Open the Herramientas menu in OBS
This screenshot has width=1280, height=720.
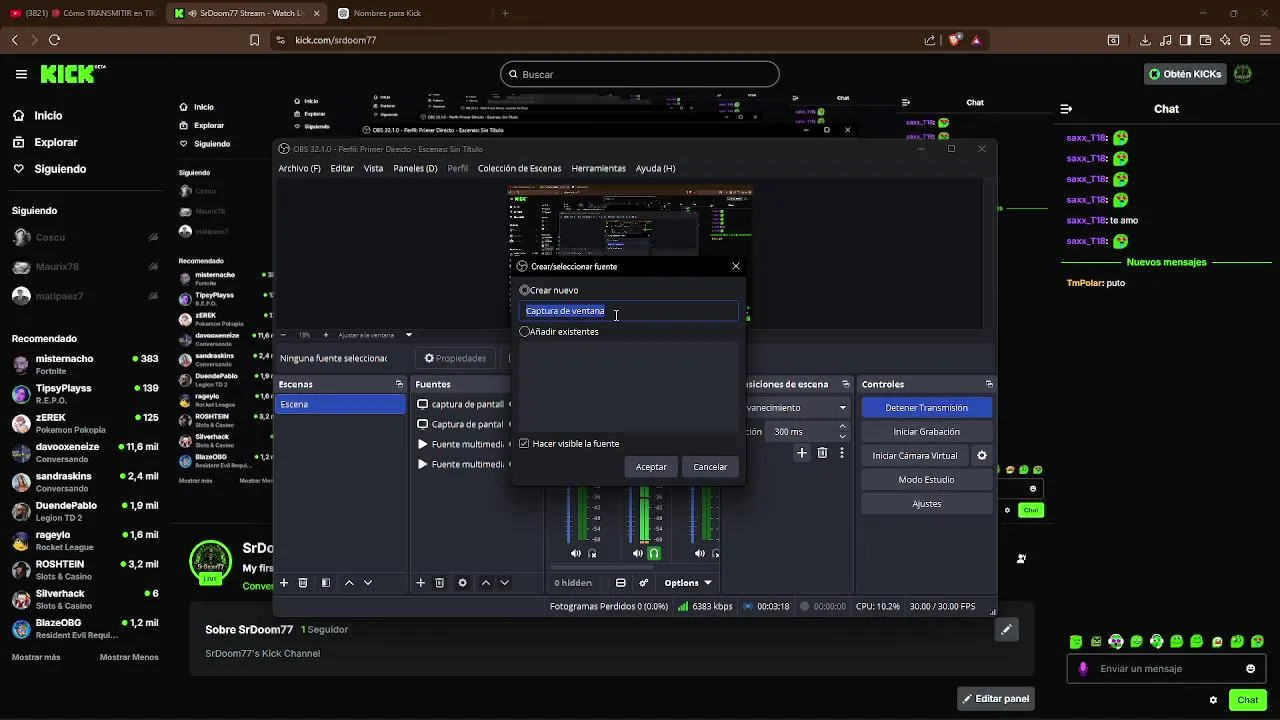tap(598, 168)
